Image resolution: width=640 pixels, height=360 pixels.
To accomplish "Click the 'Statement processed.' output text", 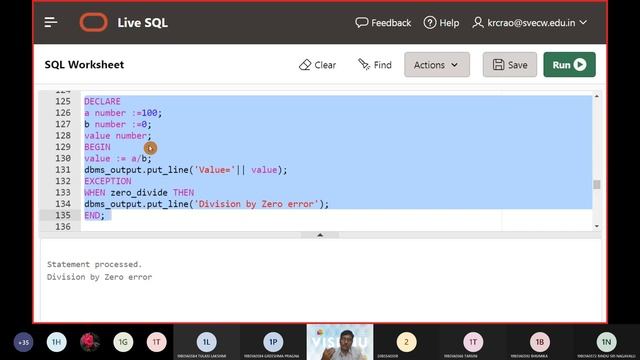I will (94, 264).
